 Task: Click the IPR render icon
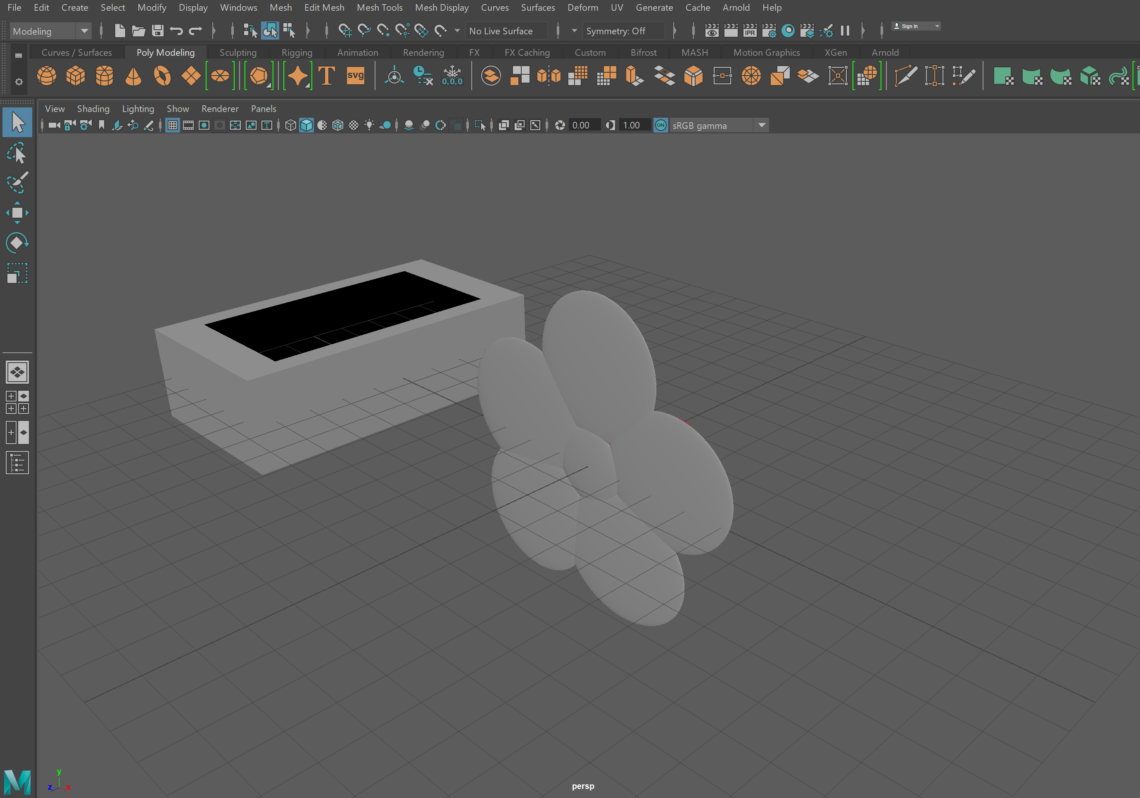(x=750, y=31)
